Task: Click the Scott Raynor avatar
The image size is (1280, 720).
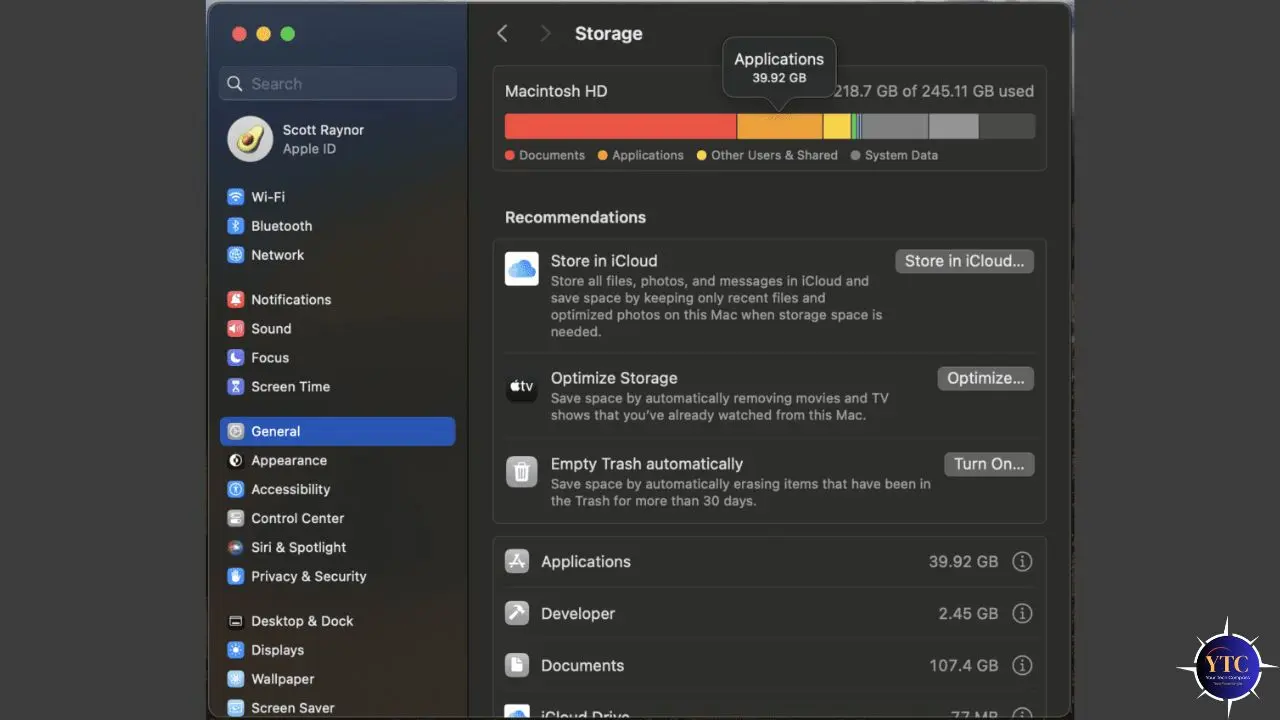Action: tap(250, 139)
